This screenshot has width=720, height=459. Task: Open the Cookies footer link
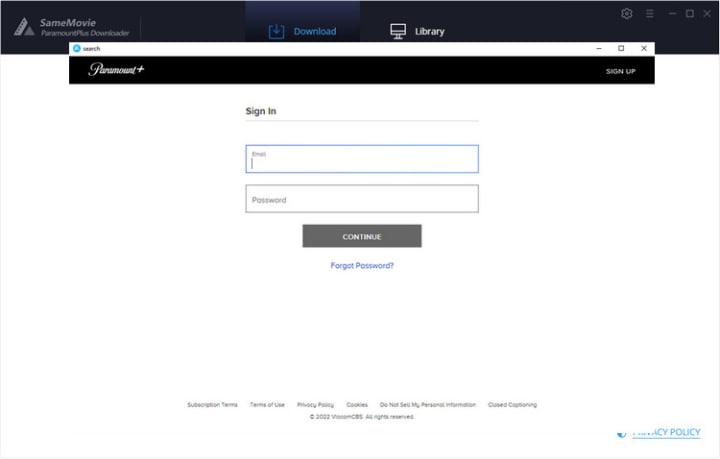tap(357, 405)
